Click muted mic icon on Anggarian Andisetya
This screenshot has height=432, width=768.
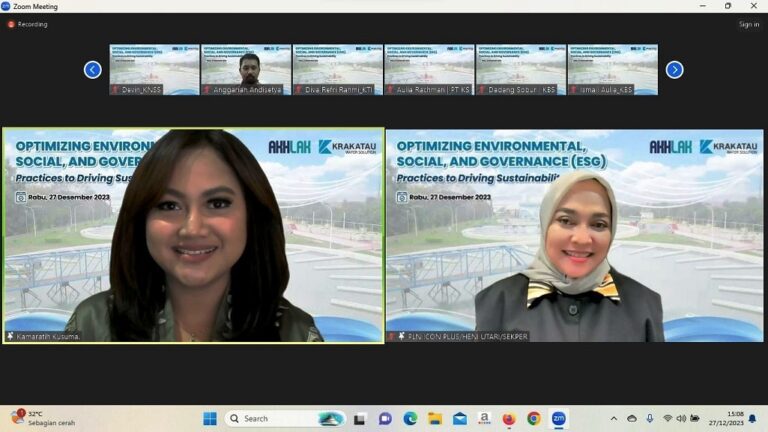point(207,90)
